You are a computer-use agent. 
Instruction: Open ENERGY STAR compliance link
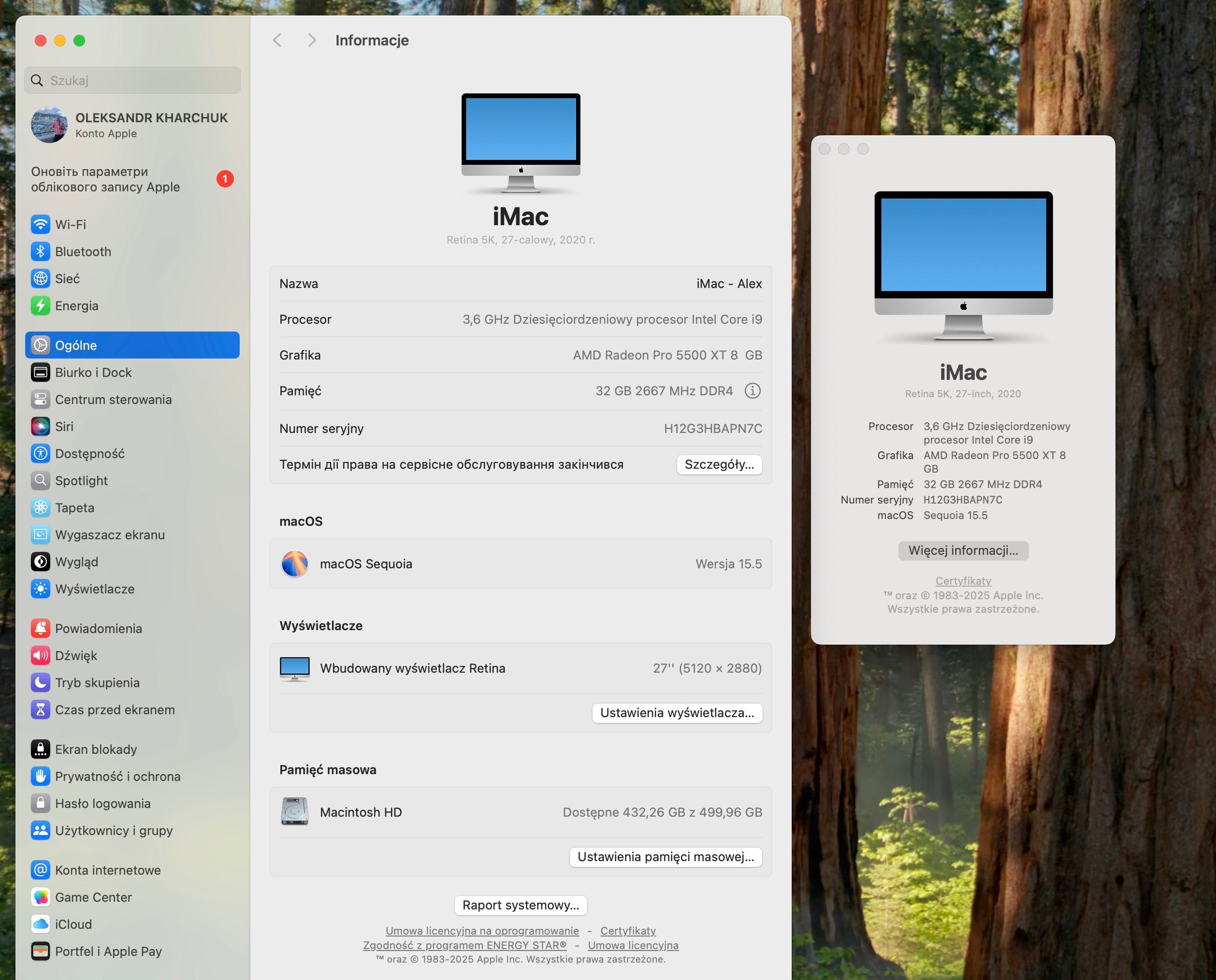pyautogui.click(x=464, y=946)
